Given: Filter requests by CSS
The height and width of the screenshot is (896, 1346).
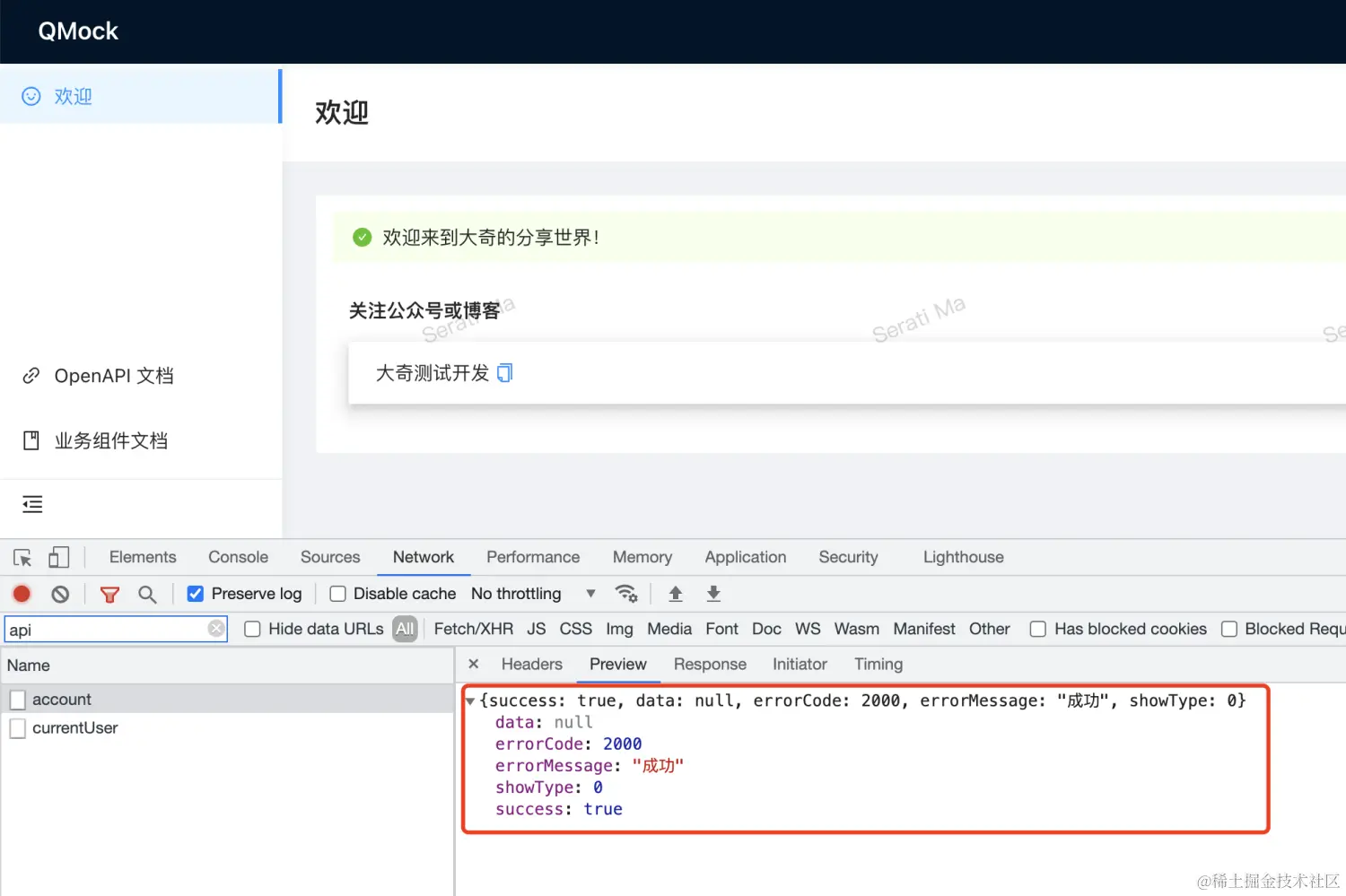Looking at the screenshot, I should tap(576, 629).
